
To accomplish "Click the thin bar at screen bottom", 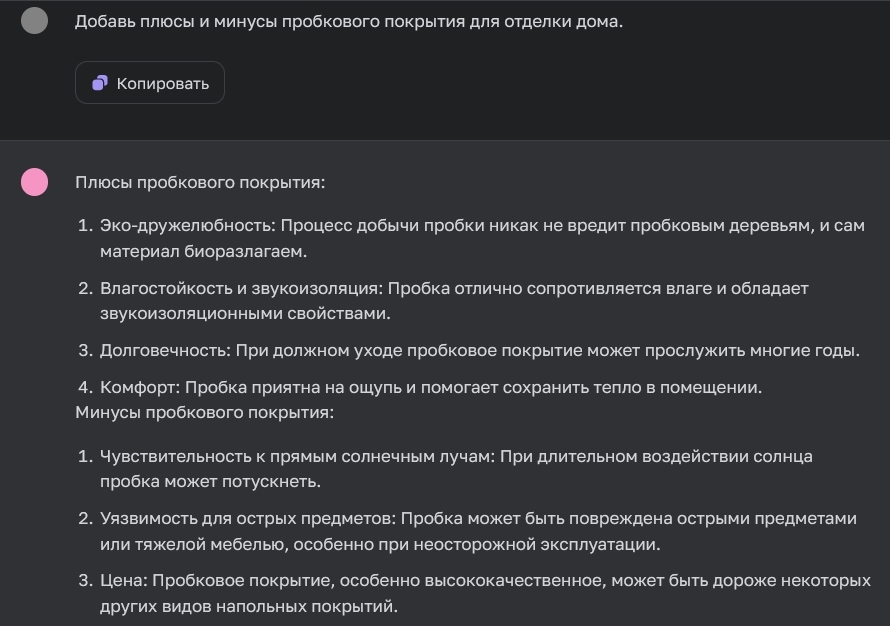I will click(445, 623).
